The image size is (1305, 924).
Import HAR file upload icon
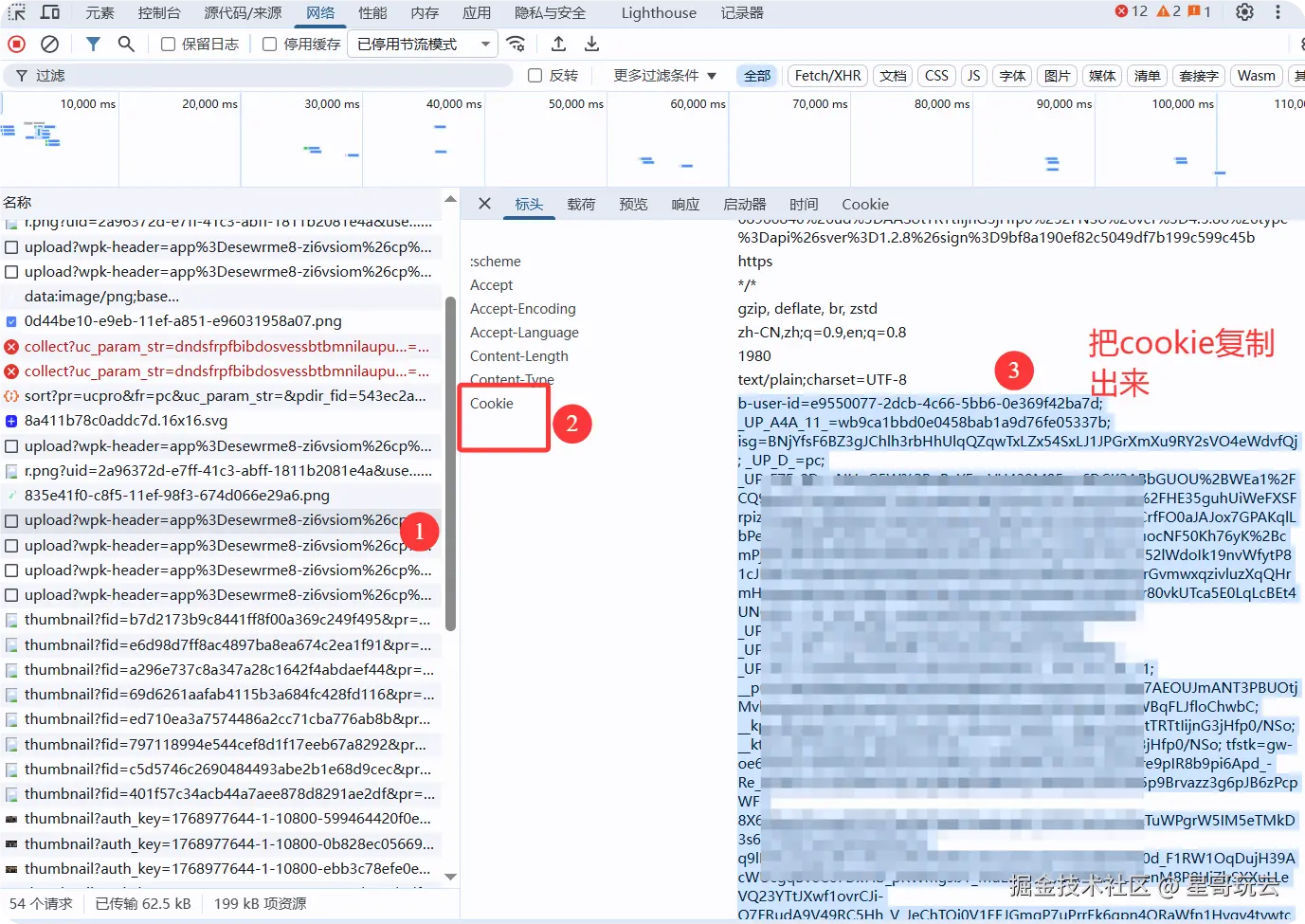(558, 44)
